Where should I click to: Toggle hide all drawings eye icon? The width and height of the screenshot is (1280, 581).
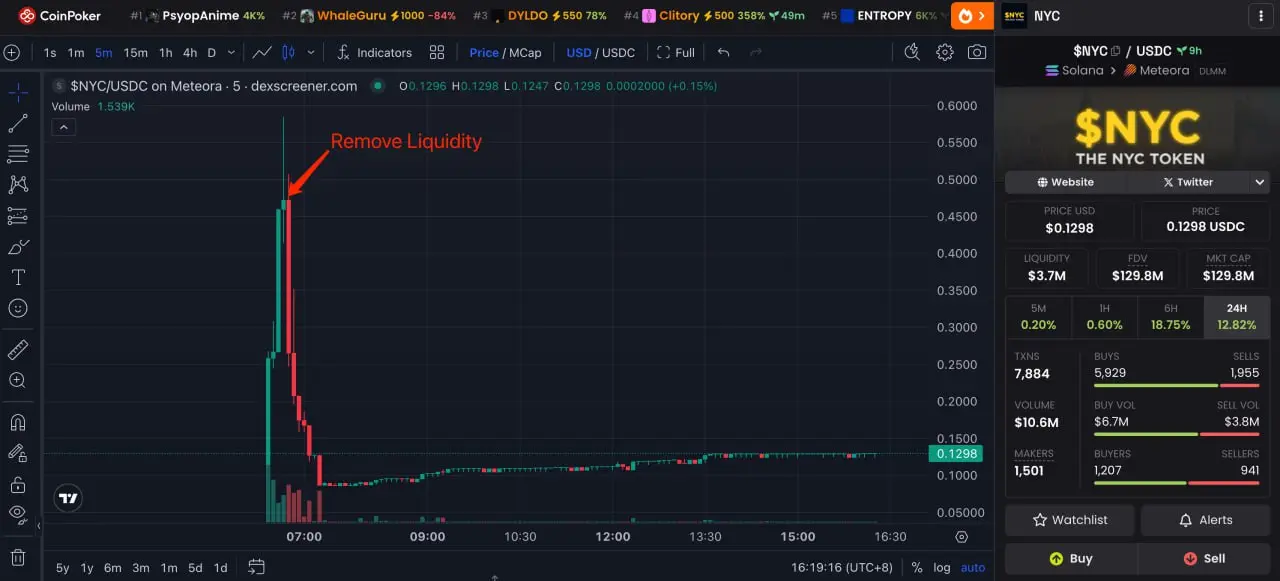(x=17, y=515)
